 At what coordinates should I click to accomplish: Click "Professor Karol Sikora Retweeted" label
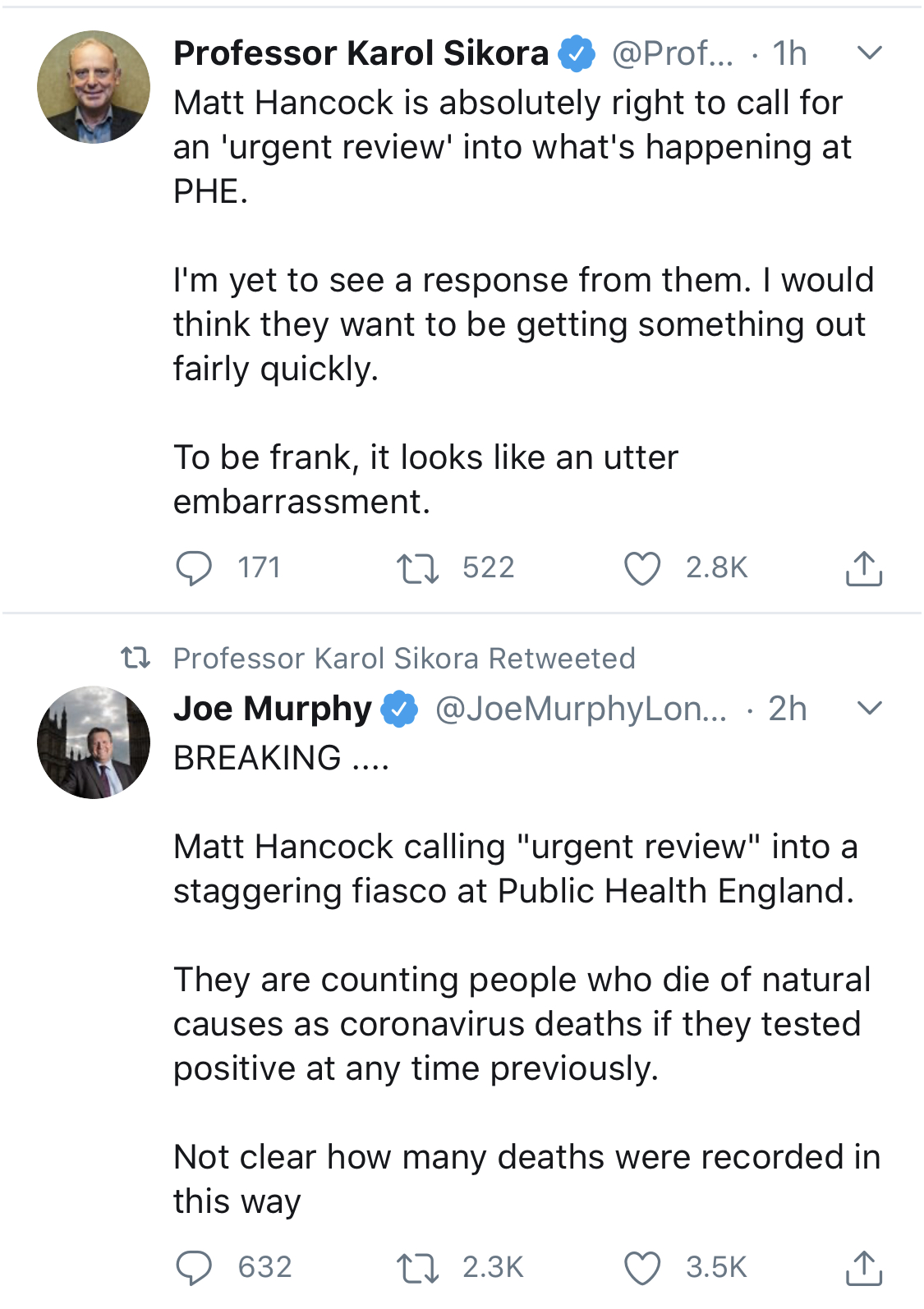click(404, 659)
